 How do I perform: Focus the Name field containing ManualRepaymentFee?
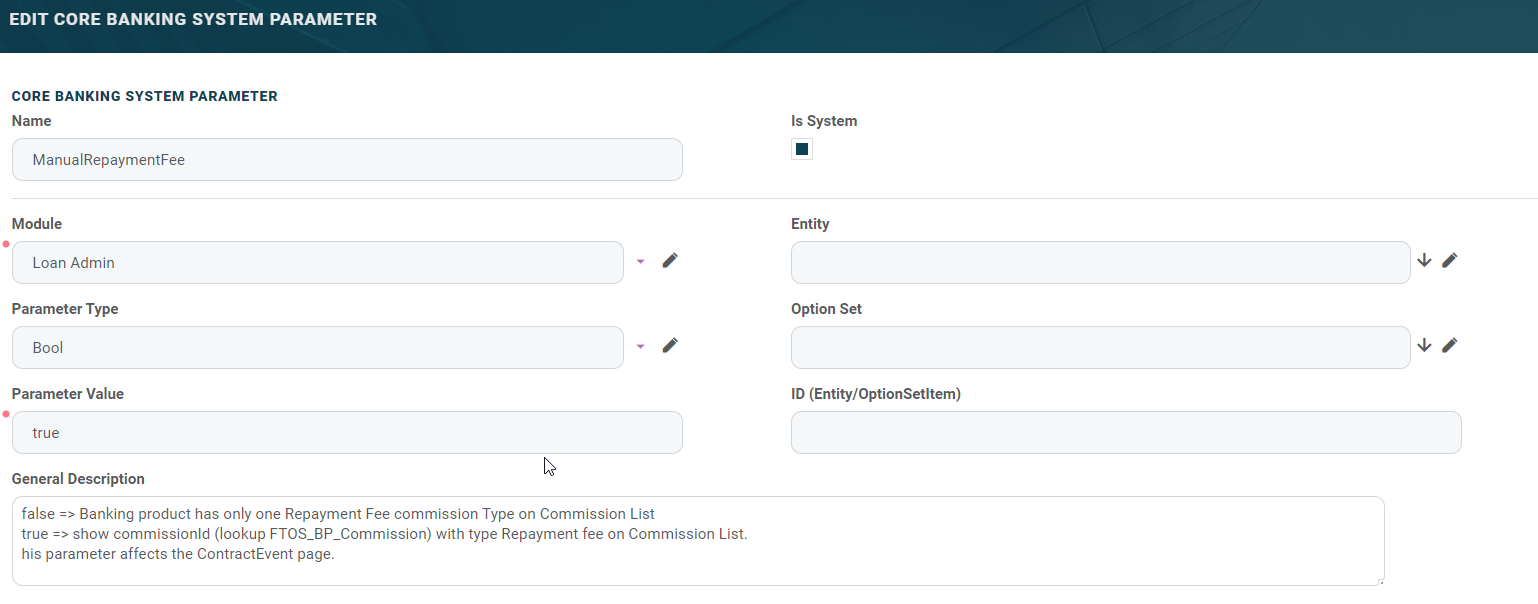point(347,160)
